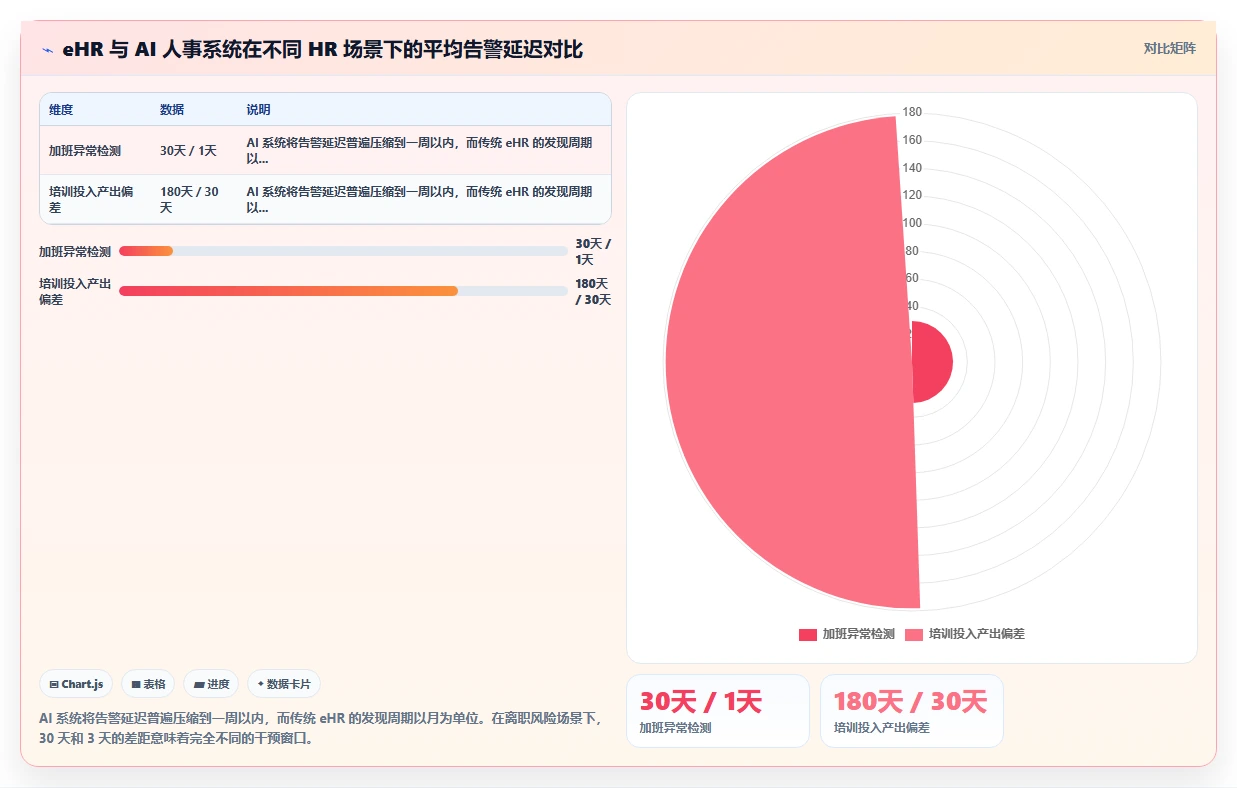Click the 对比矩阵 label in header
This screenshot has width=1237, height=788.
click(1169, 48)
